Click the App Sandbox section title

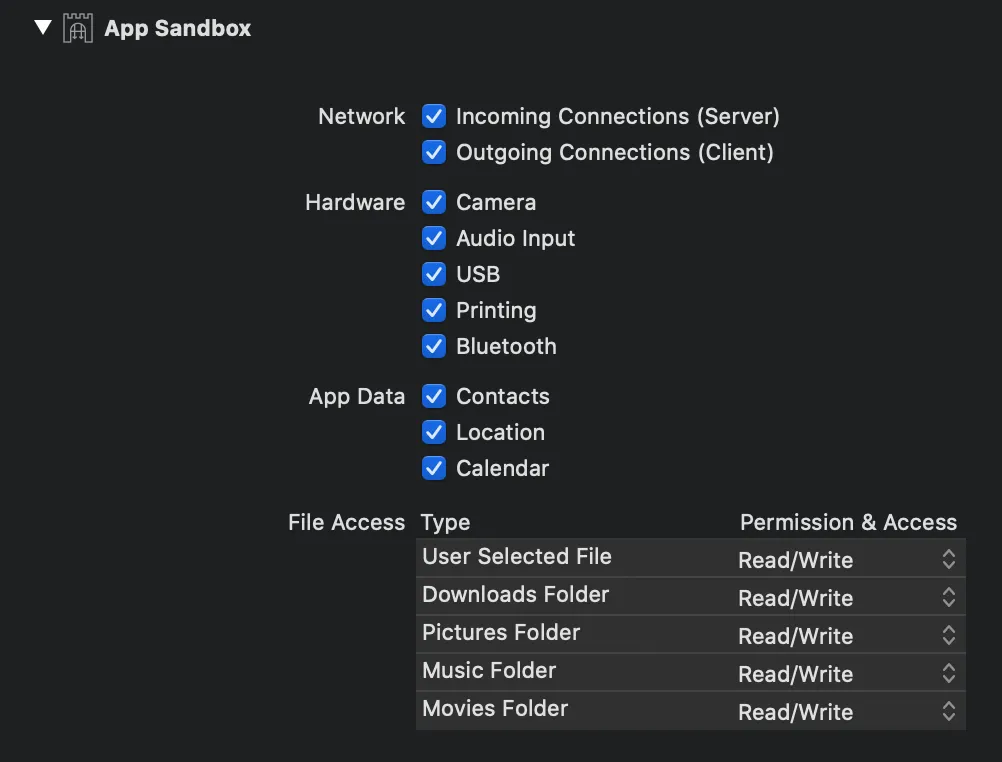point(178,28)
